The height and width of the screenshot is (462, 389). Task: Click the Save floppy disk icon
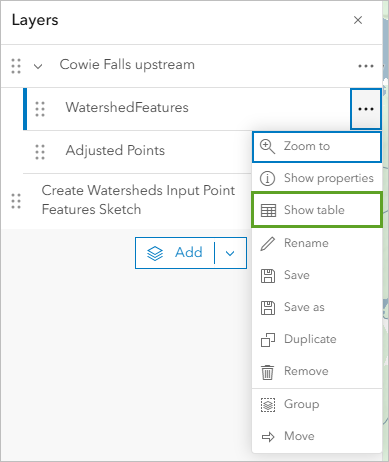(268, 276)
